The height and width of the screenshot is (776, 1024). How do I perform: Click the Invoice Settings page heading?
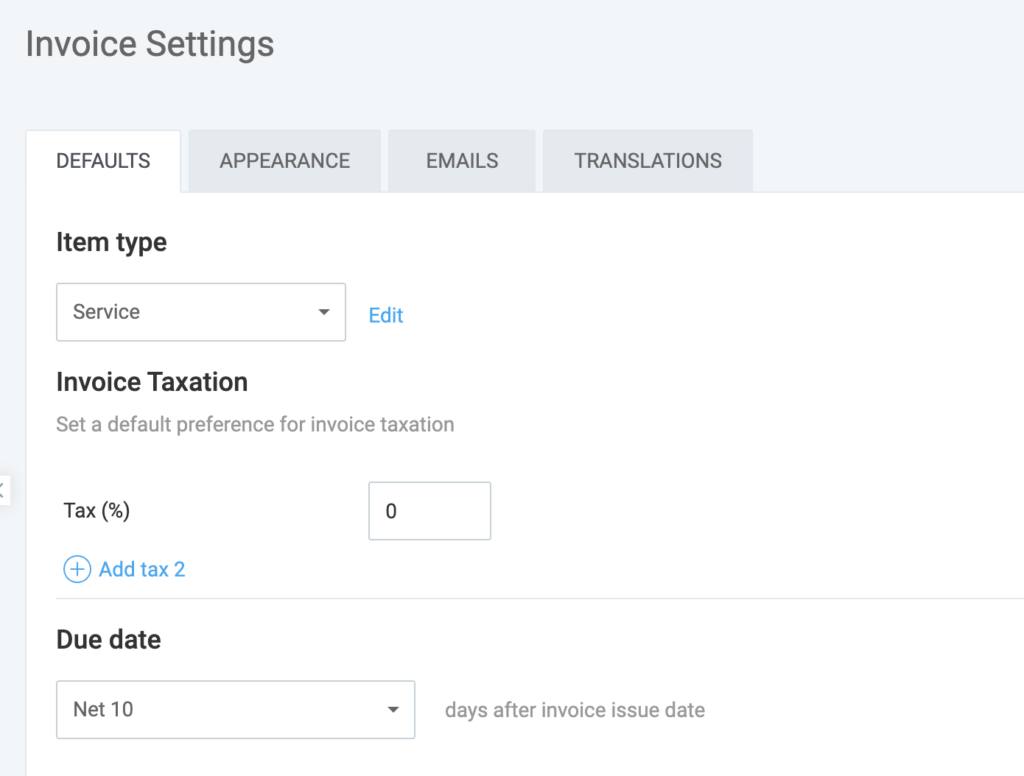click(149, 45)
